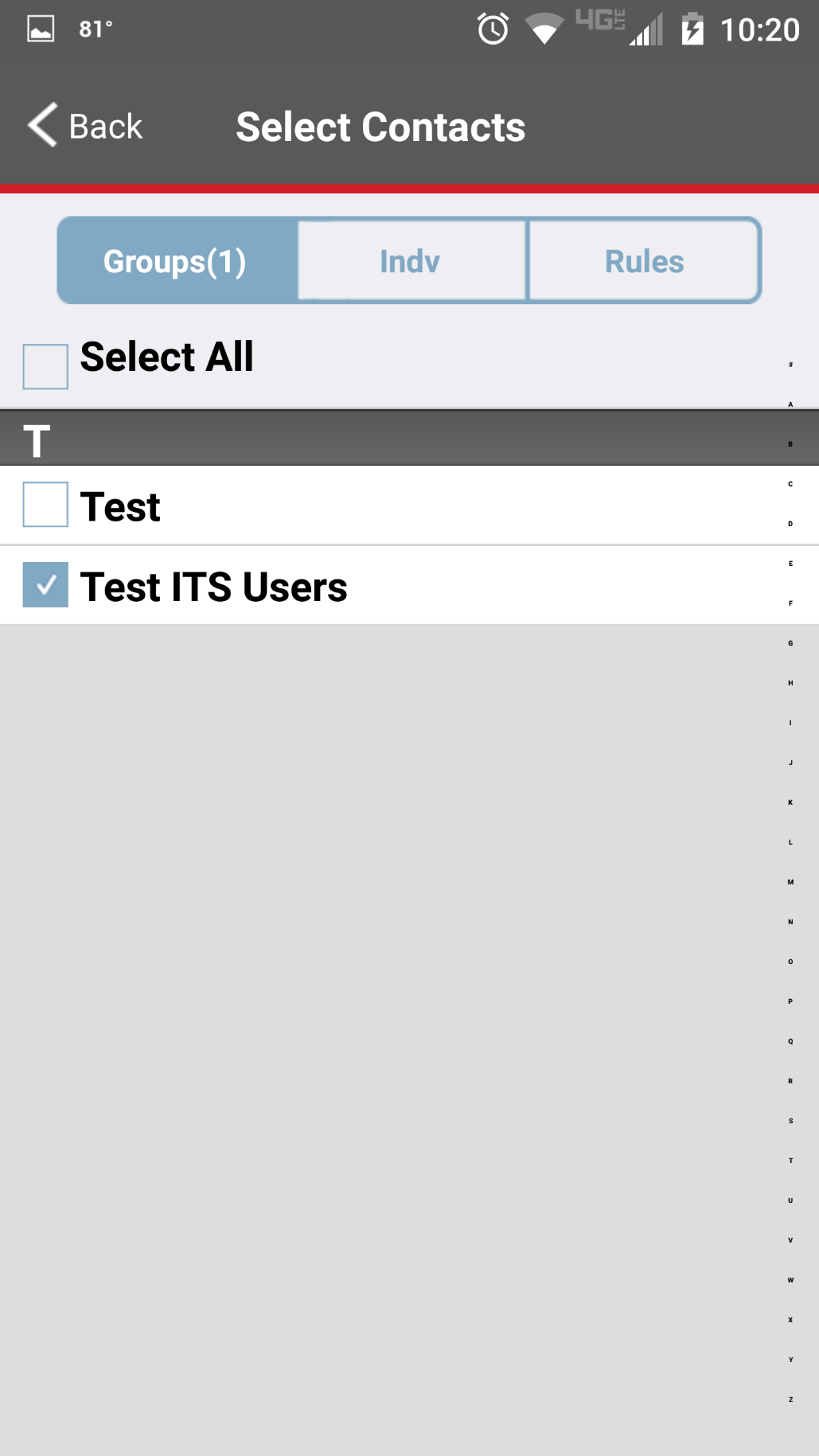Tap the 81° weather temperature indicator

96,29
